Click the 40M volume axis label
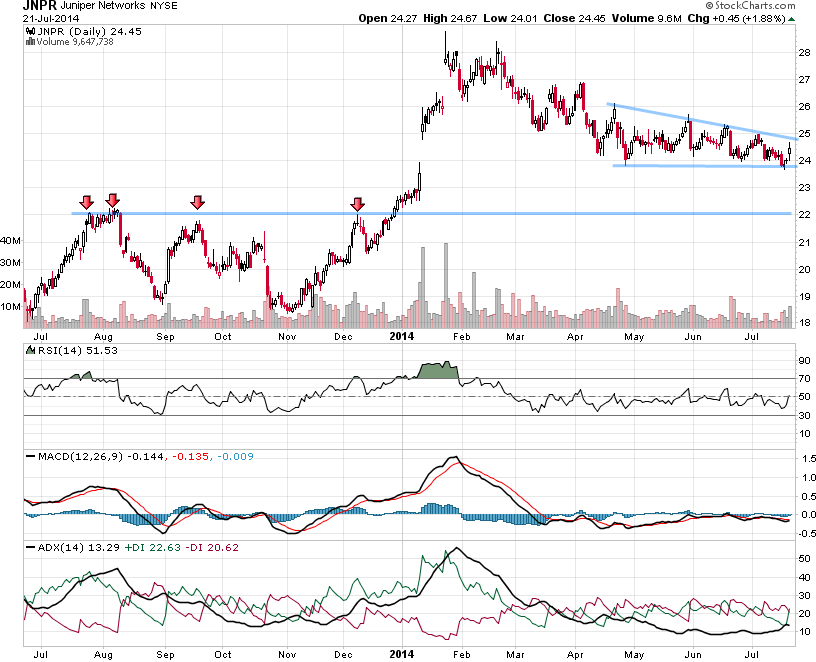This screenshot has width=816, height=662. click(x=10, y=241)
